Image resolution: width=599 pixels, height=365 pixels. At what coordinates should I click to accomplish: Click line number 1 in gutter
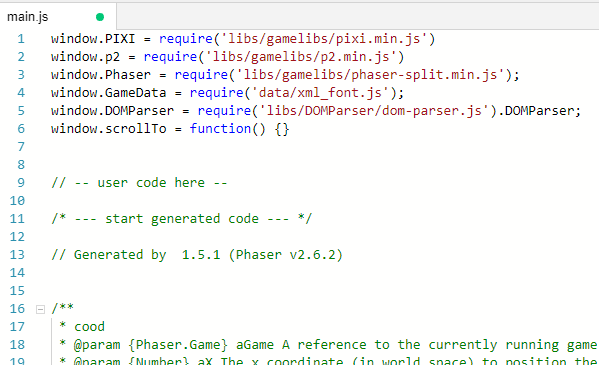point(21,39)
